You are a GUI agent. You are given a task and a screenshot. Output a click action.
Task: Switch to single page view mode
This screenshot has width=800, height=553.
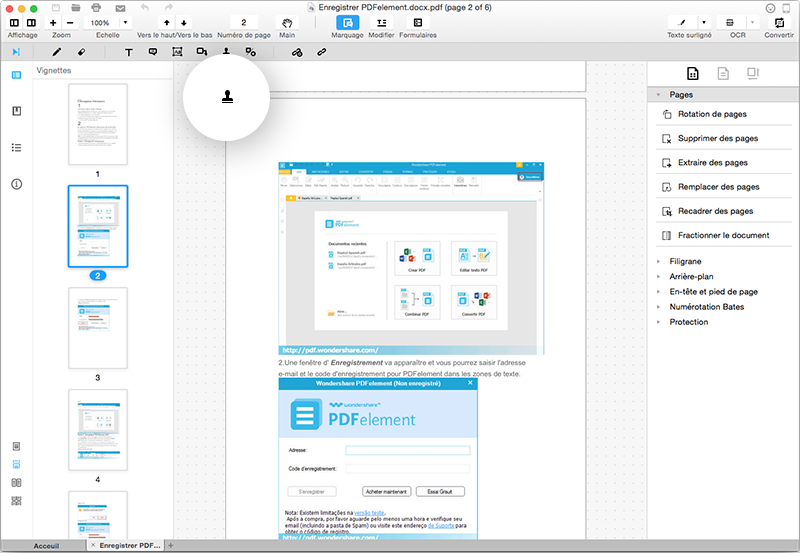point(16,446)
